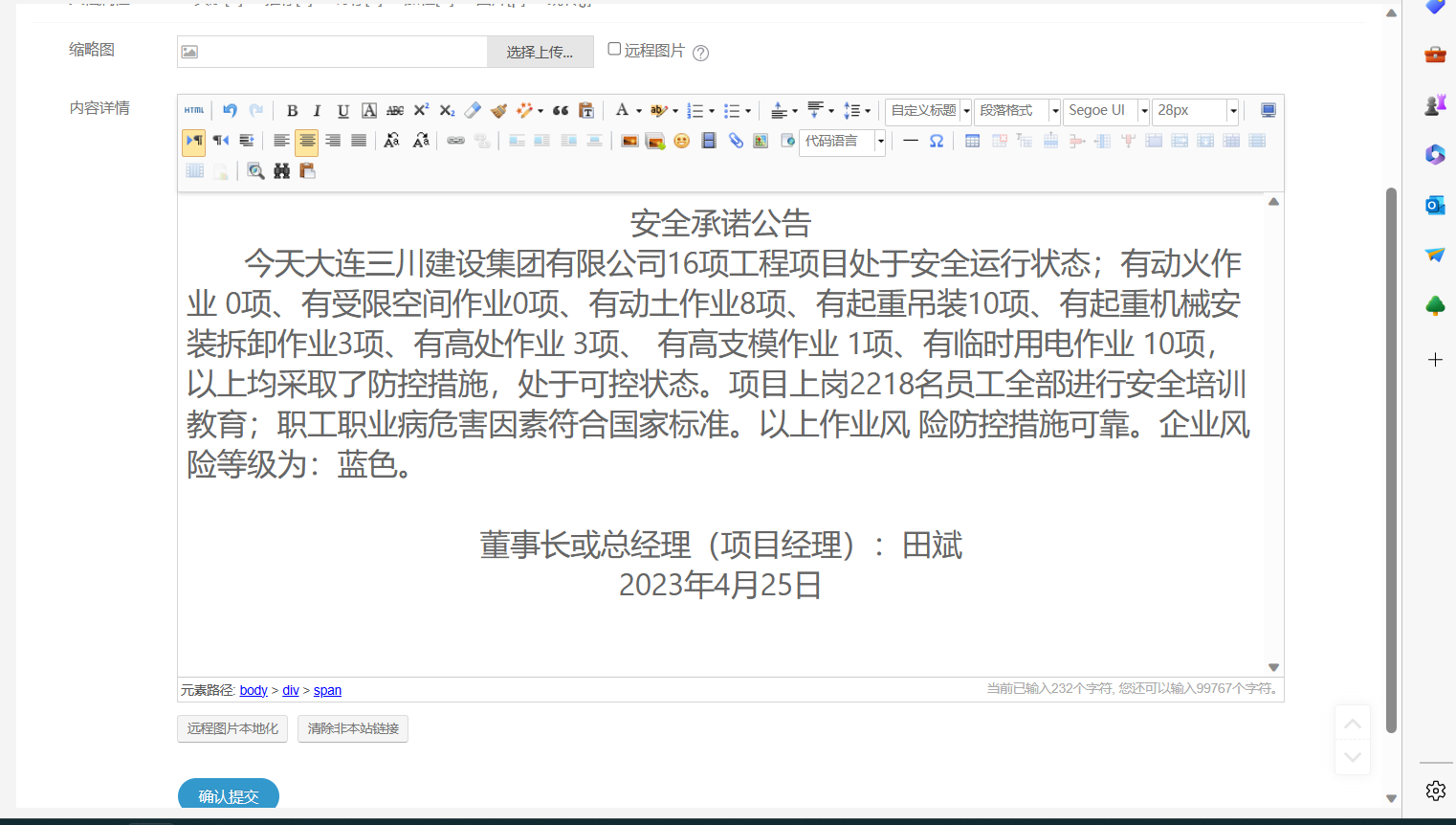Open the Segoe UI font family dropdown
This screenshot has width=1456, height=825.
[1106, 111]
